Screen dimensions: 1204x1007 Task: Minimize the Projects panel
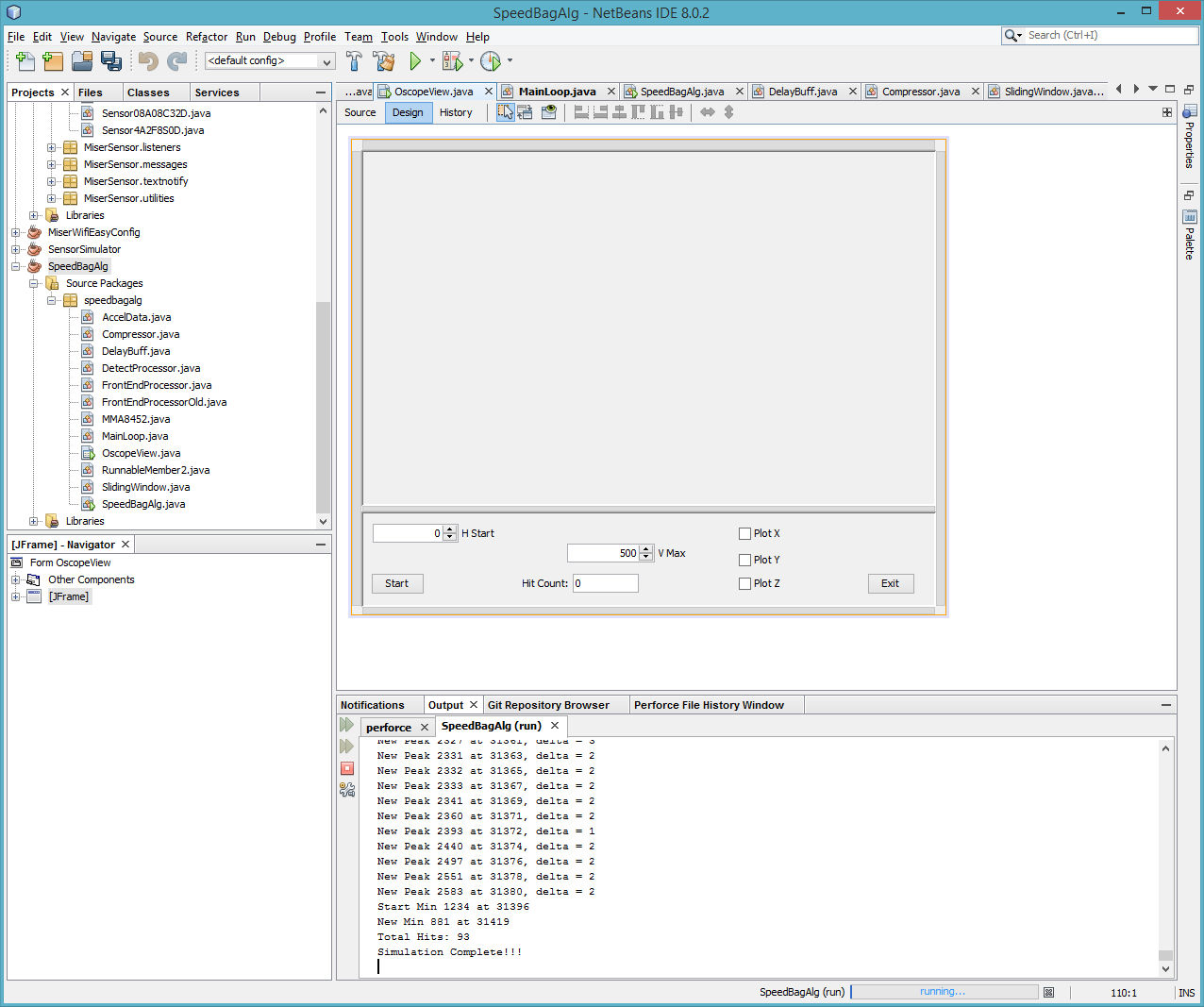pos(321,92)
